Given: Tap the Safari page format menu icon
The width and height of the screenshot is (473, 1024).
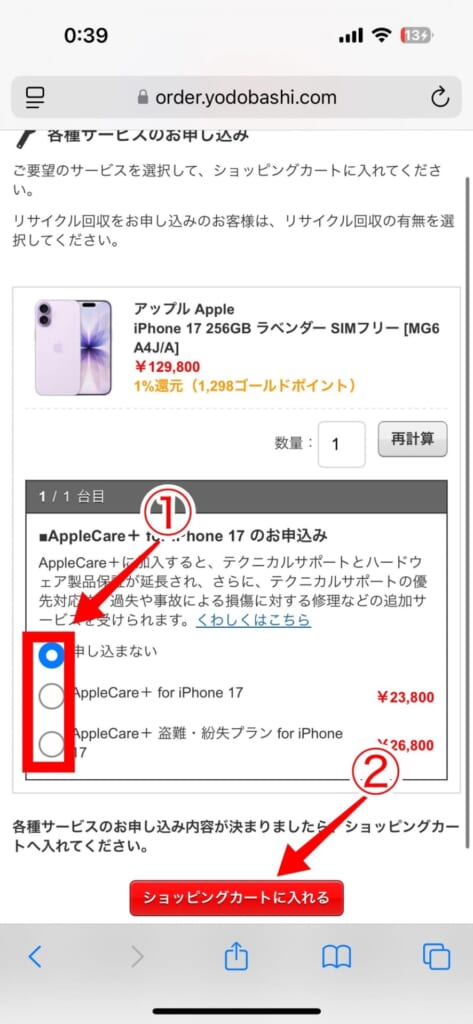Looking at the screenshot, I should coord(35,98).
